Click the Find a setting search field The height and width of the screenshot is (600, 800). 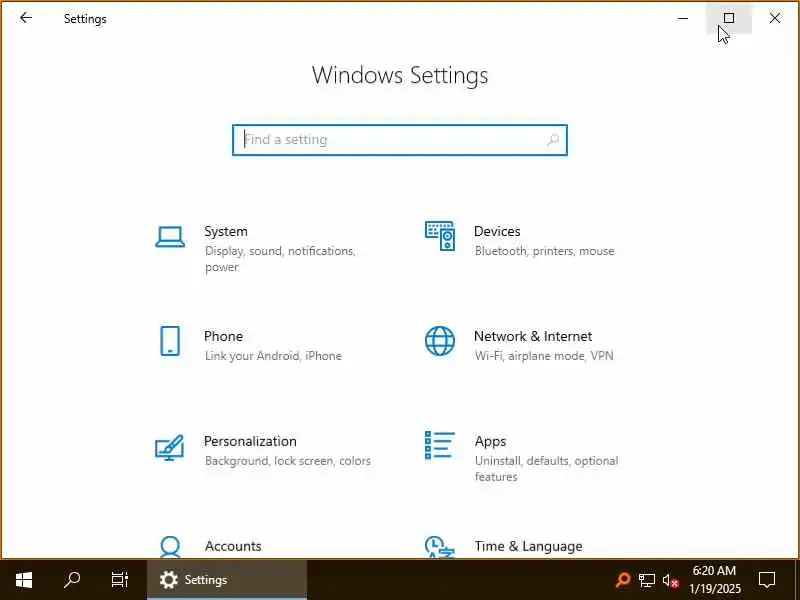[x=399, y=140]
